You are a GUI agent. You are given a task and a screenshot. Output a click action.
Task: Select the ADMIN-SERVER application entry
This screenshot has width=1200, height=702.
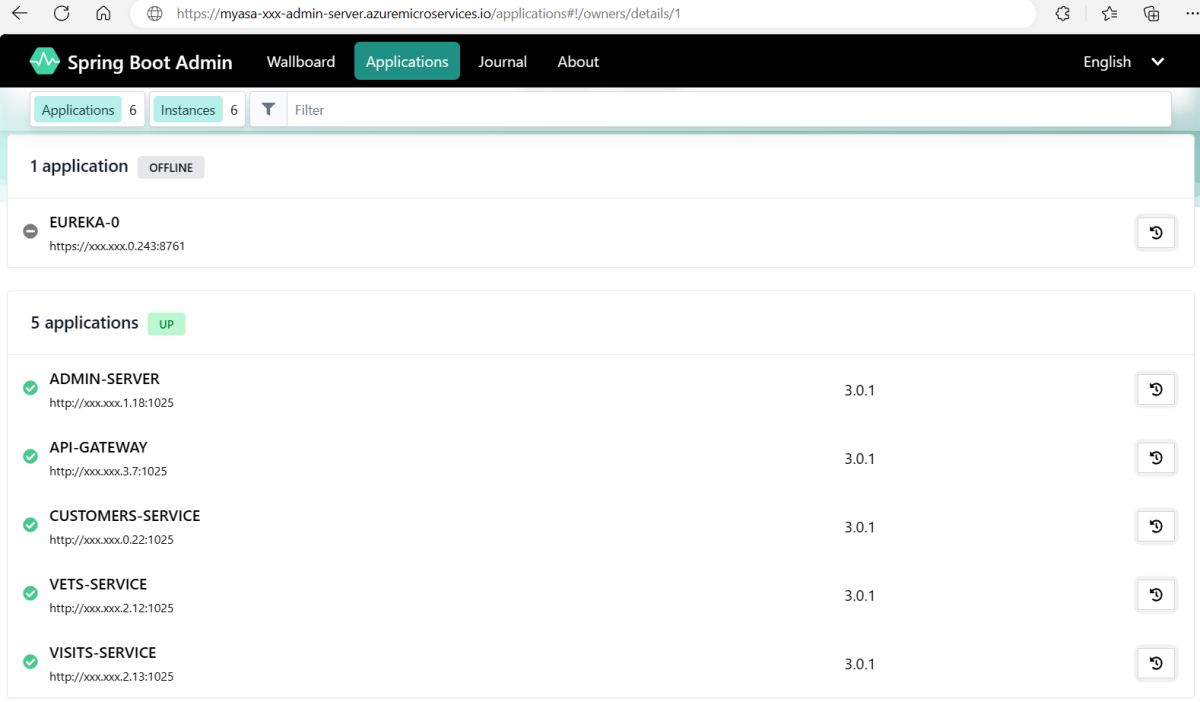104,380
